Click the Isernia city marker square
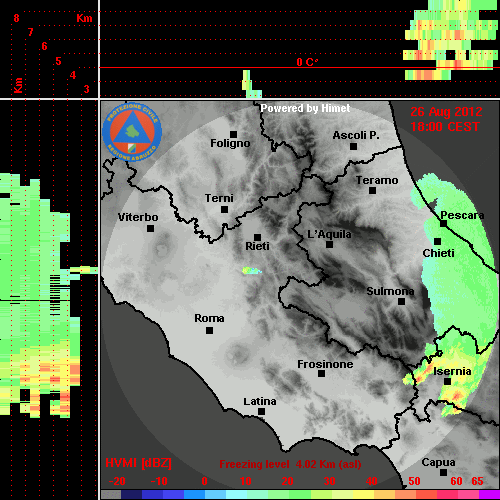The image size is (500, 500). 448,382
